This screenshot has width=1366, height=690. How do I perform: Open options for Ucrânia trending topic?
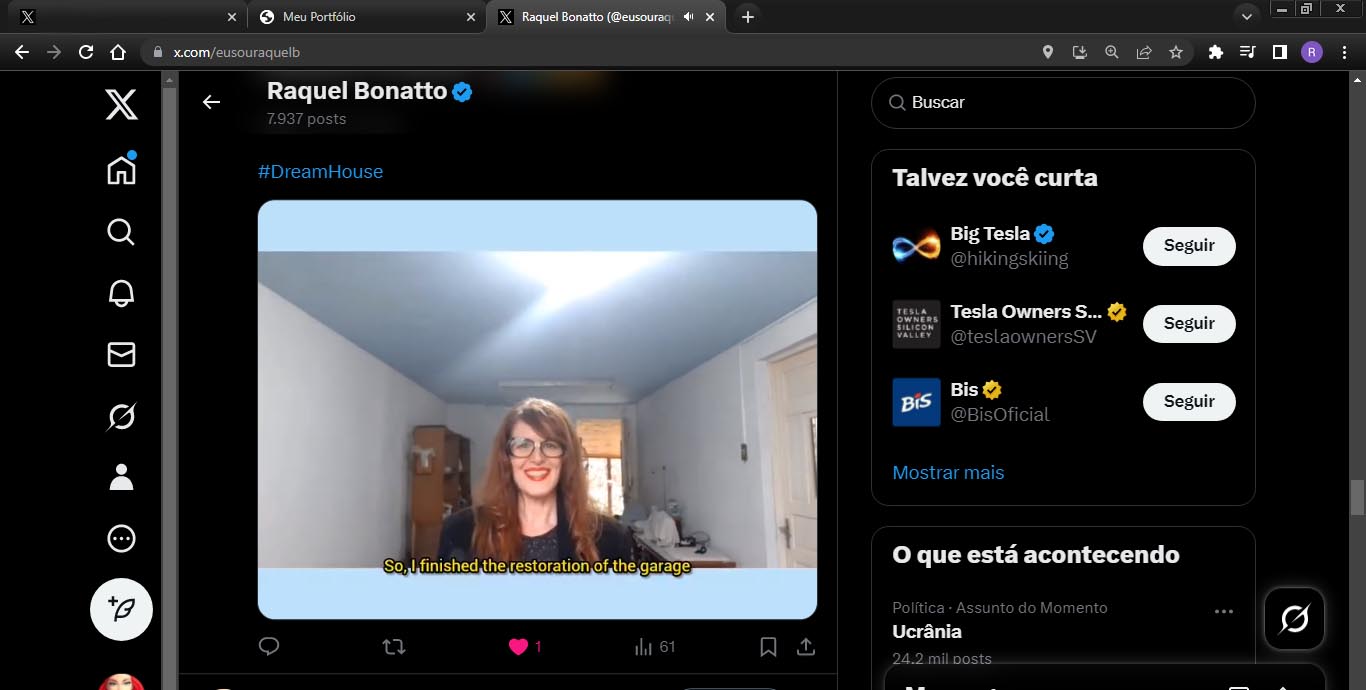pos(1223,611)
